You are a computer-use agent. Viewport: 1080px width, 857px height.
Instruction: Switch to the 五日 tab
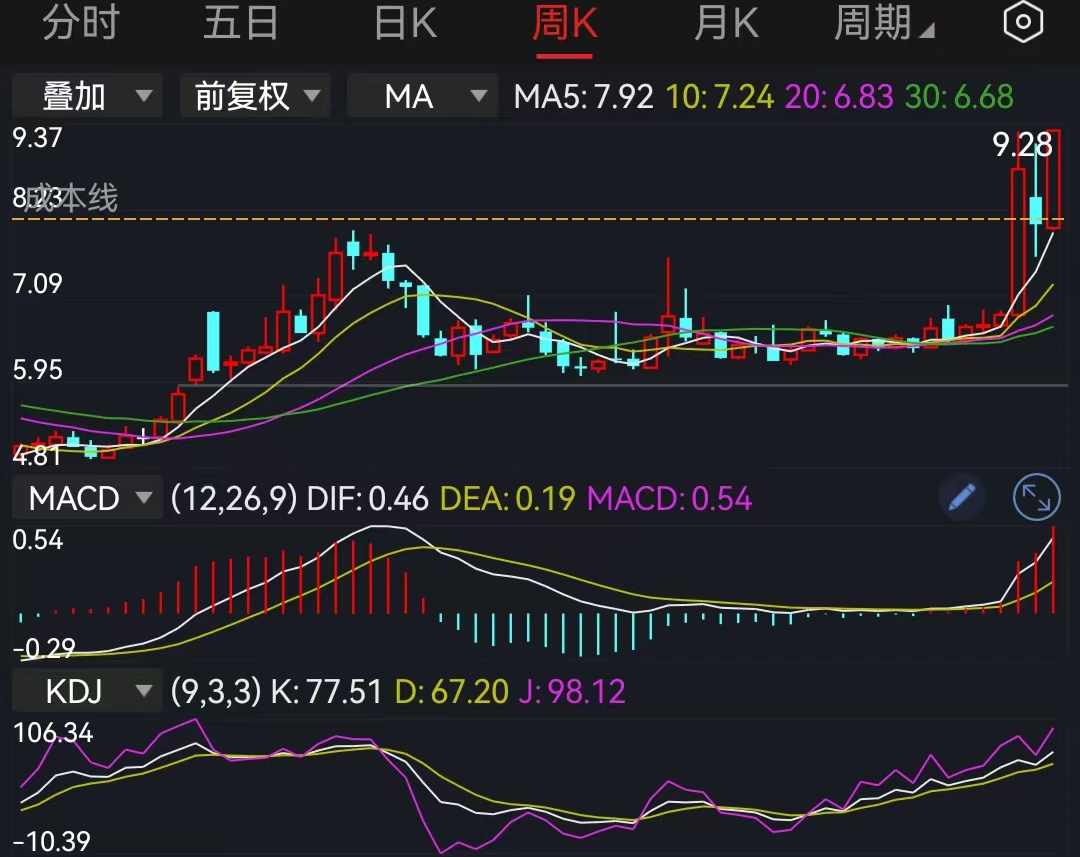(x=241, y=21)
